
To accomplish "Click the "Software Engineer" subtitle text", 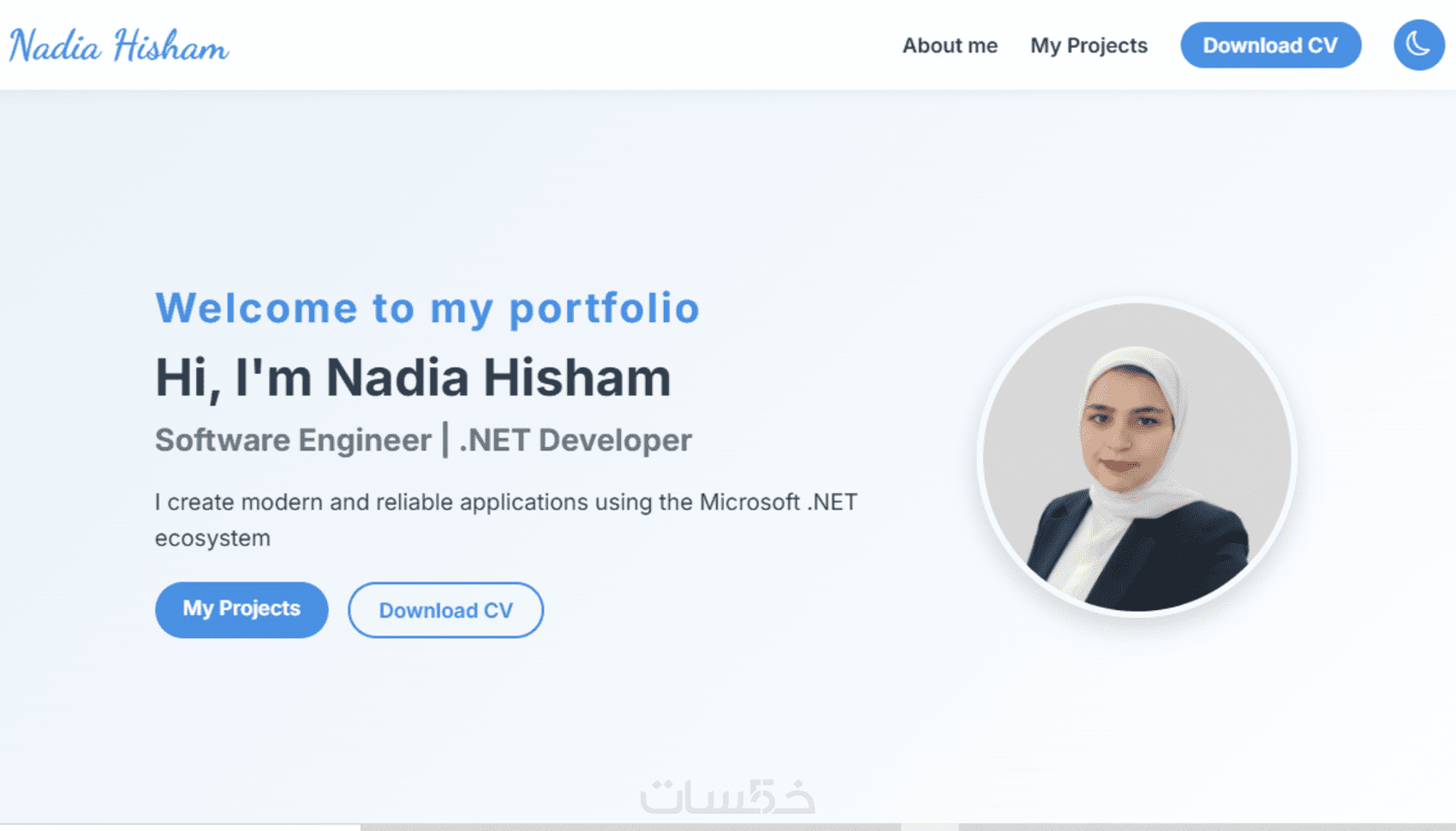I will tap(293, 440).
